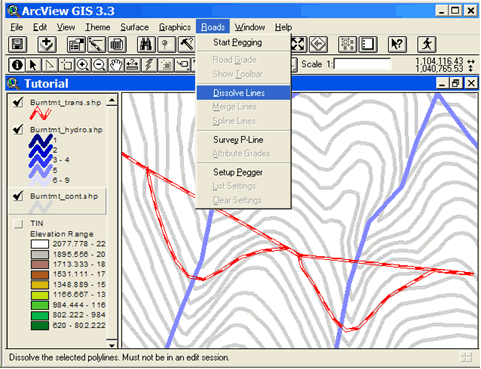Image resolution: width=481 pixels, height=369 pixels.
Task: Click the orange 1531.111 elevation swatch
Action: (40, 275)
